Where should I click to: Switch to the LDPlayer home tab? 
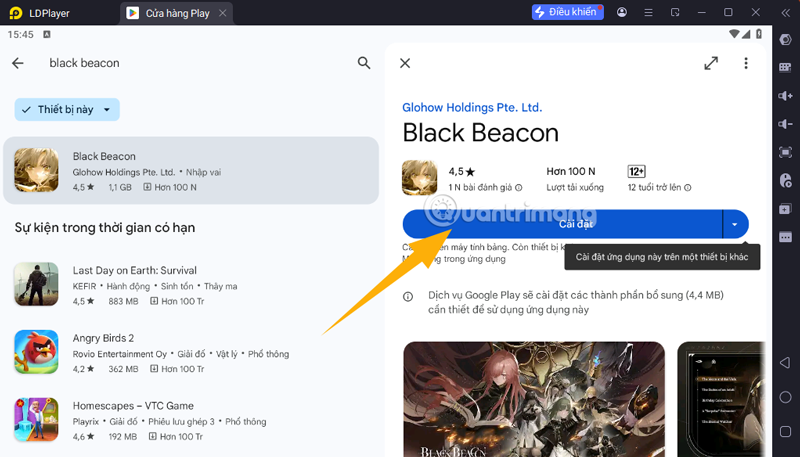click(x=40, y=13)
